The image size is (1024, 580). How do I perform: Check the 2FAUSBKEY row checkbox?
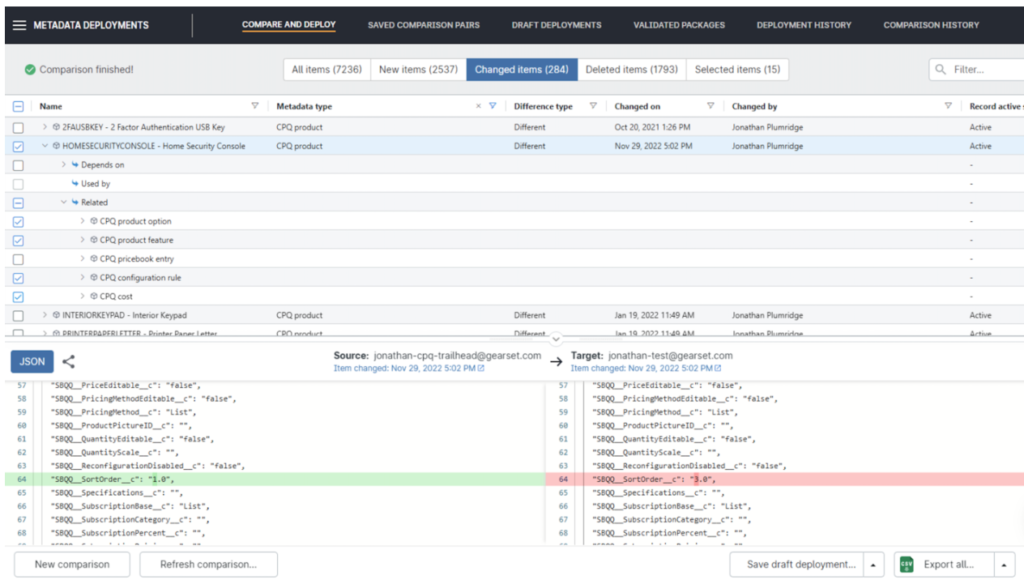(x=18, y=128)
